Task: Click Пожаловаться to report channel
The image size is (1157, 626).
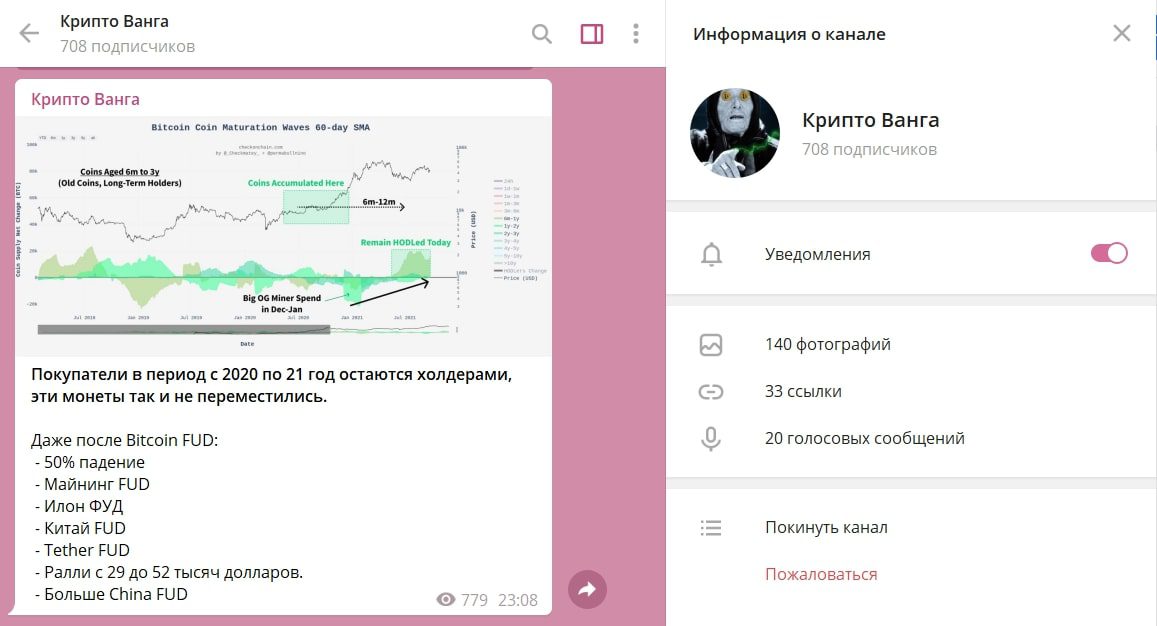Action: pyautogui.click(x=821, y=574)
